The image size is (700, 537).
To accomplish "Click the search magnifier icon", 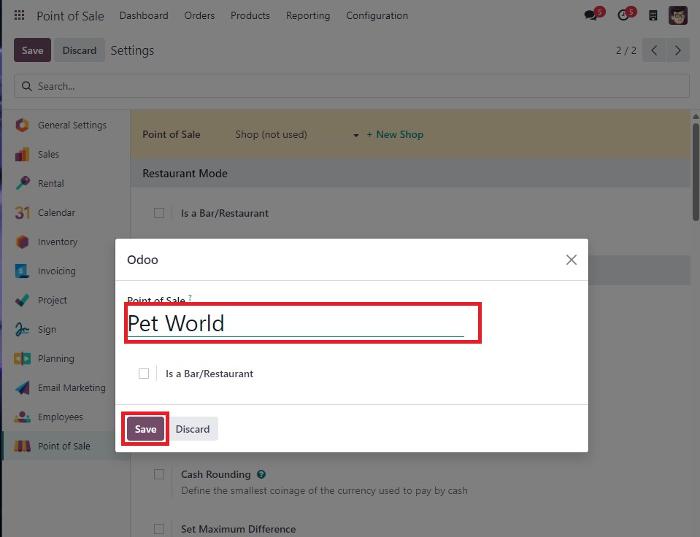I will point(27,86).
